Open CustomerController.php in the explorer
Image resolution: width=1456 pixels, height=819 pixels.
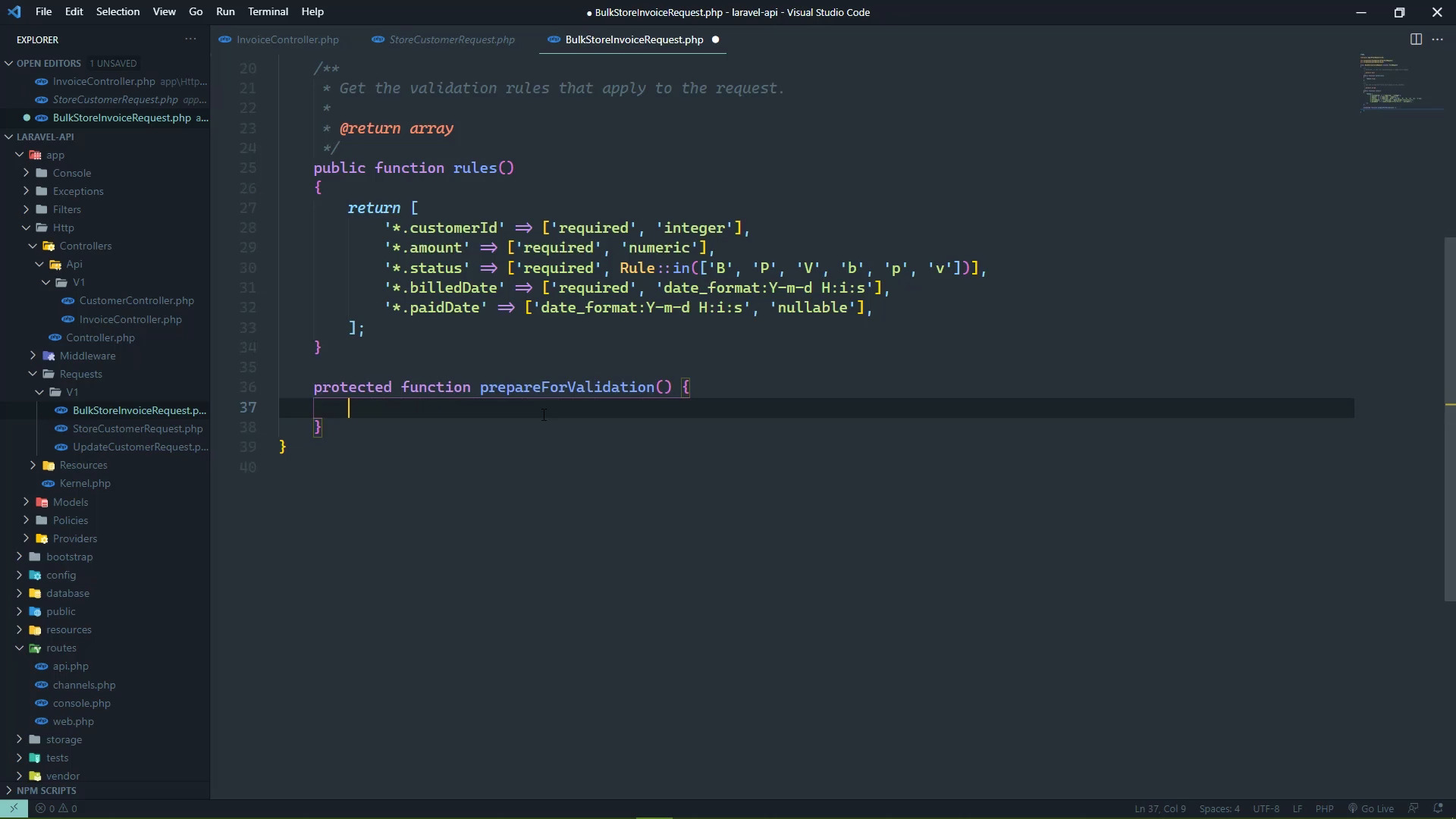tap(136, 300)
